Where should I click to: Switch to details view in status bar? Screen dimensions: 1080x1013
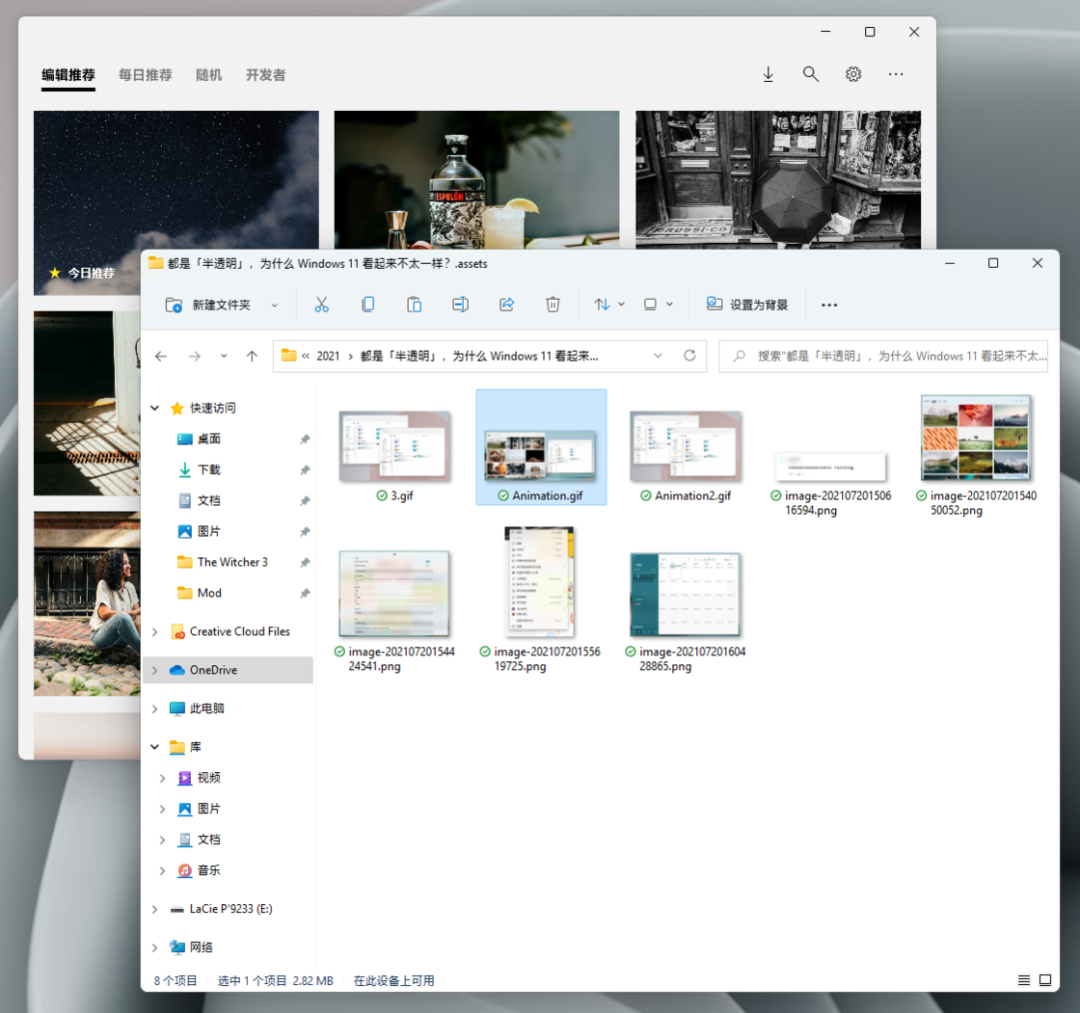tap(1022, 980)
